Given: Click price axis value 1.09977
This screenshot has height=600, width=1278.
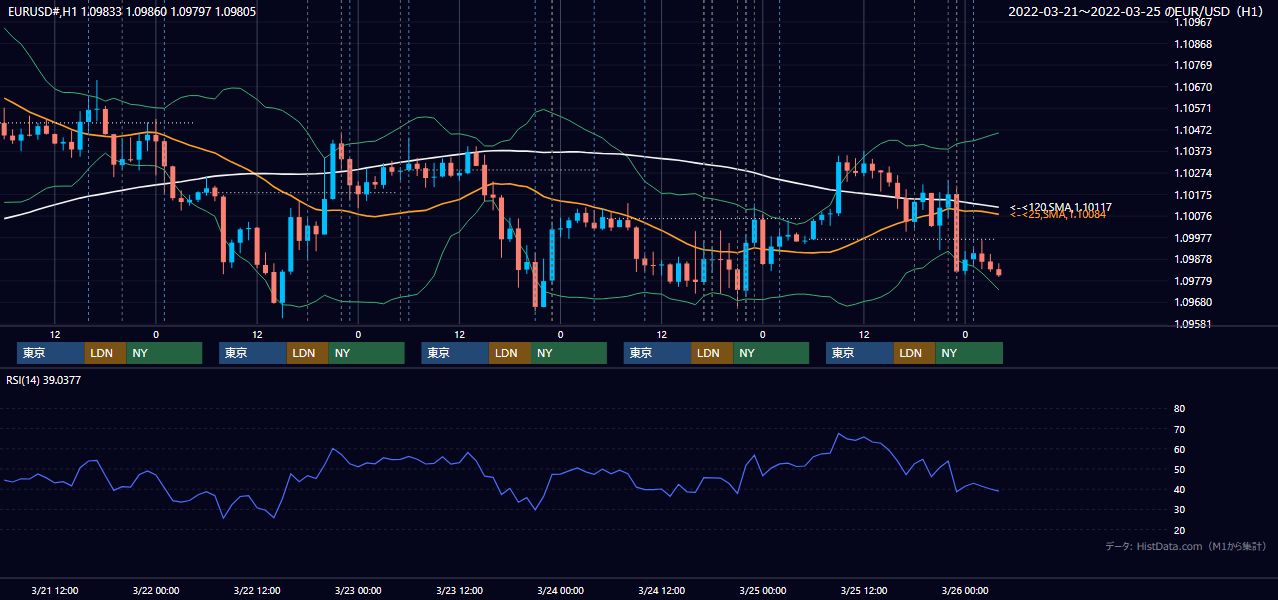Looking at the screenshot, I should (1194, 238).
